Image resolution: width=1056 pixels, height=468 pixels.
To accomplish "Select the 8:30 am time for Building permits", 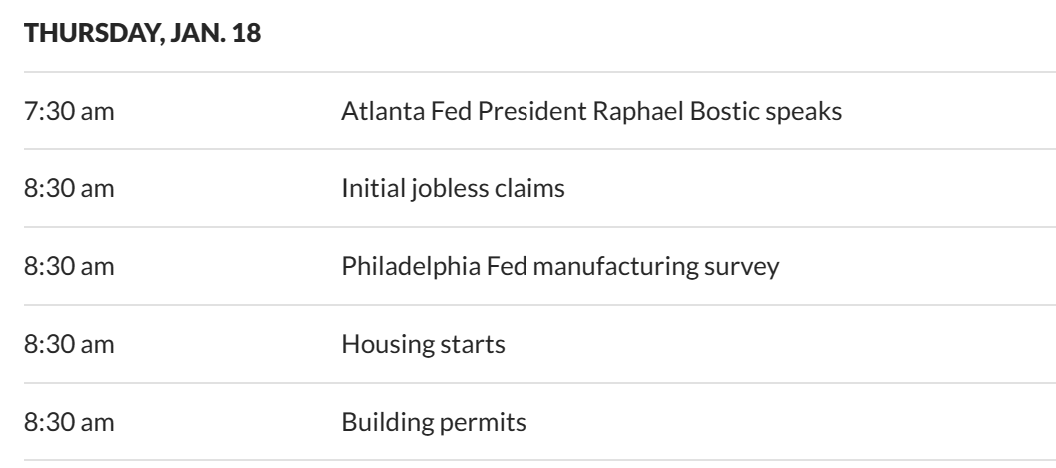I will 68,423.
